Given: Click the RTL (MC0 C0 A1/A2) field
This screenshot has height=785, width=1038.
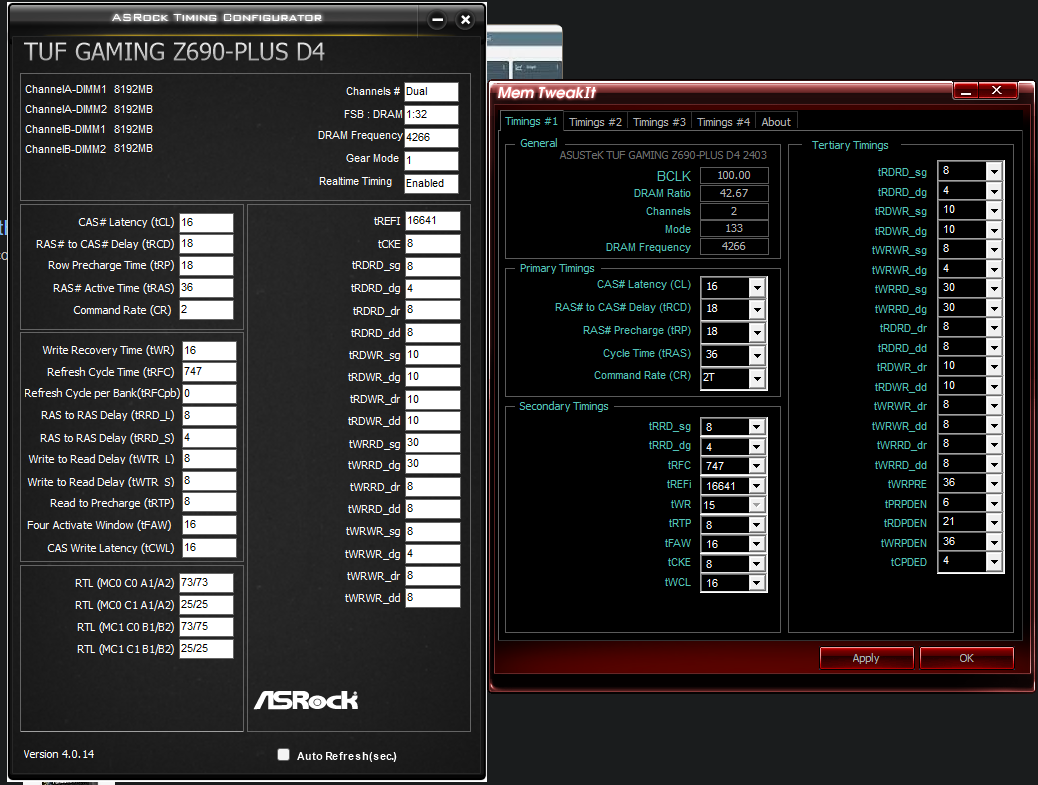Looking at the screenshot, I should [207, 582].
